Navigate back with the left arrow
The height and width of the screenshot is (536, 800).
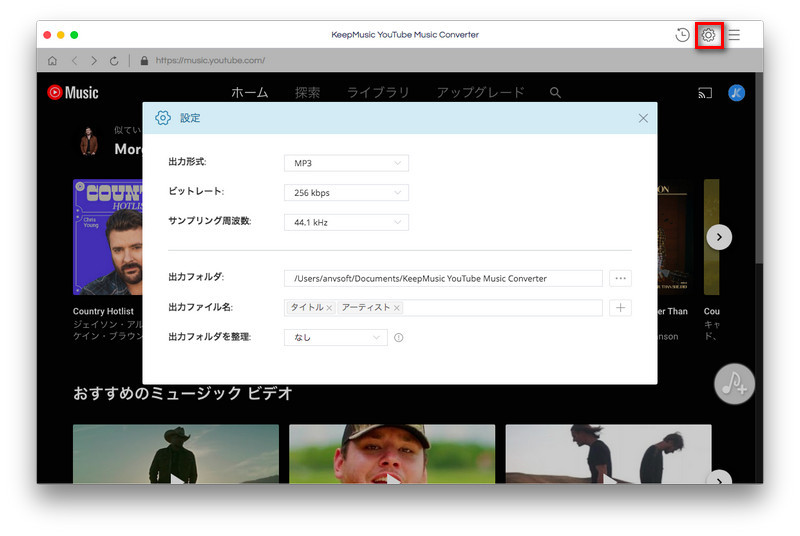click(74, 61)
